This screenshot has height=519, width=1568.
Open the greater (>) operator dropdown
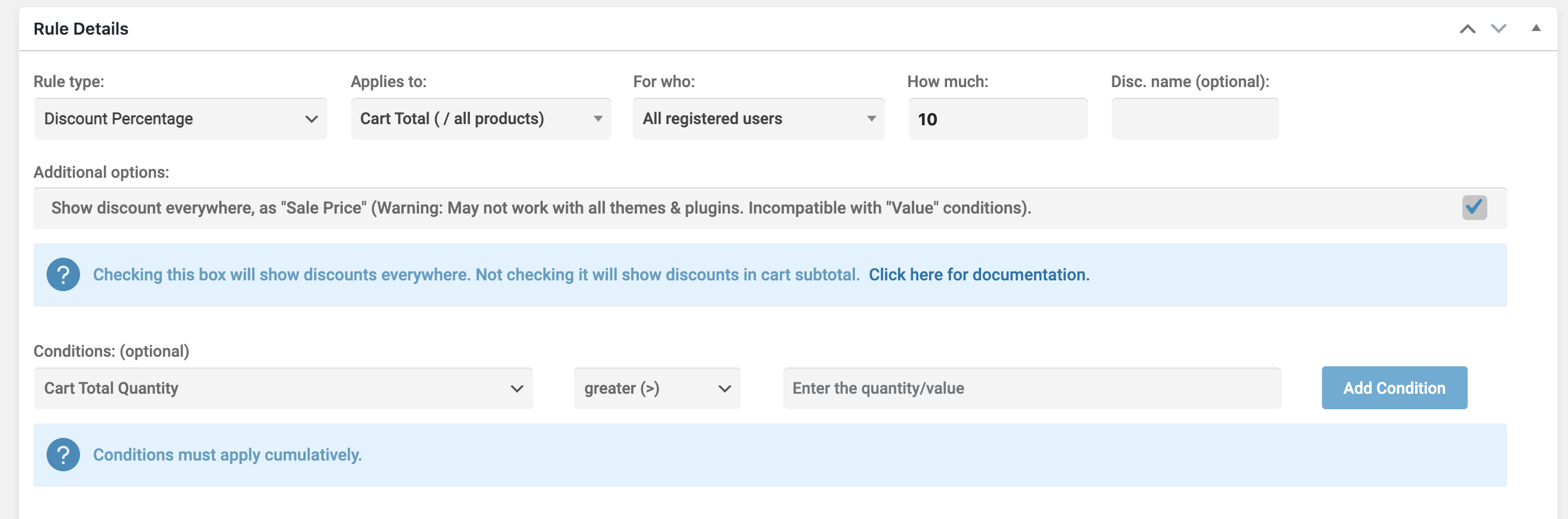(x=657, y=388)
